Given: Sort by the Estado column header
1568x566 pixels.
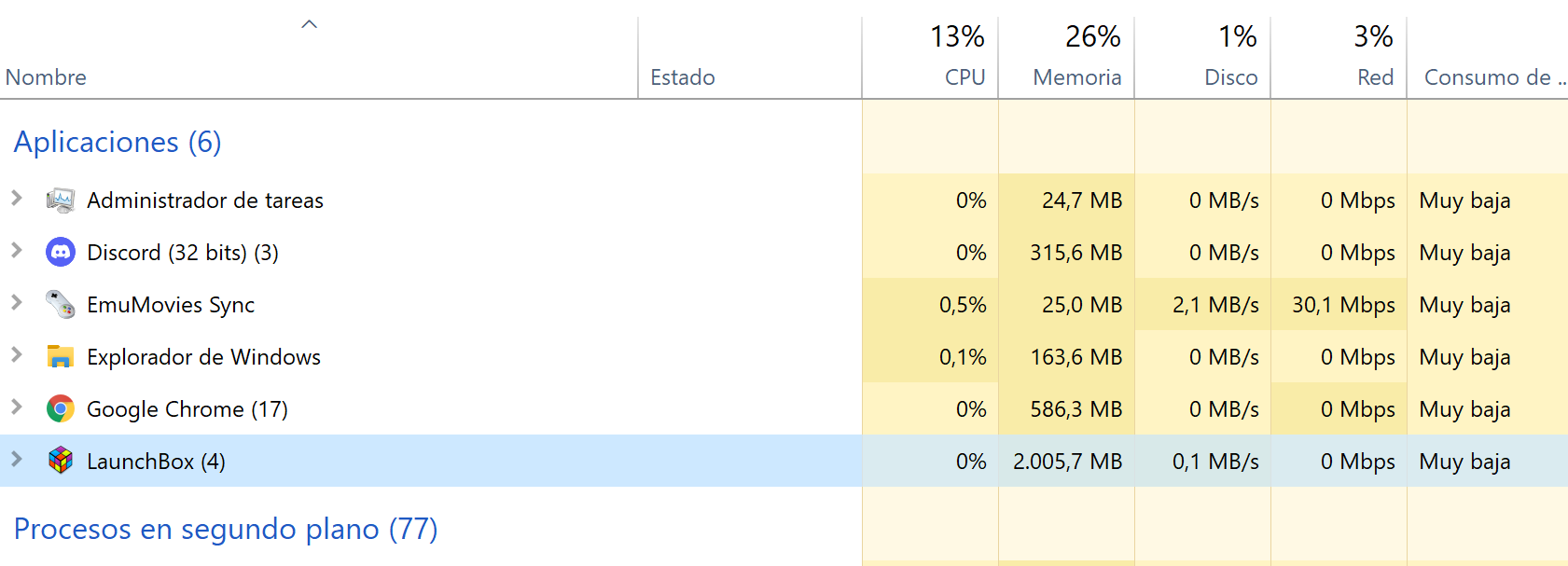Looking at the screenshot, I should coord(683,77).
